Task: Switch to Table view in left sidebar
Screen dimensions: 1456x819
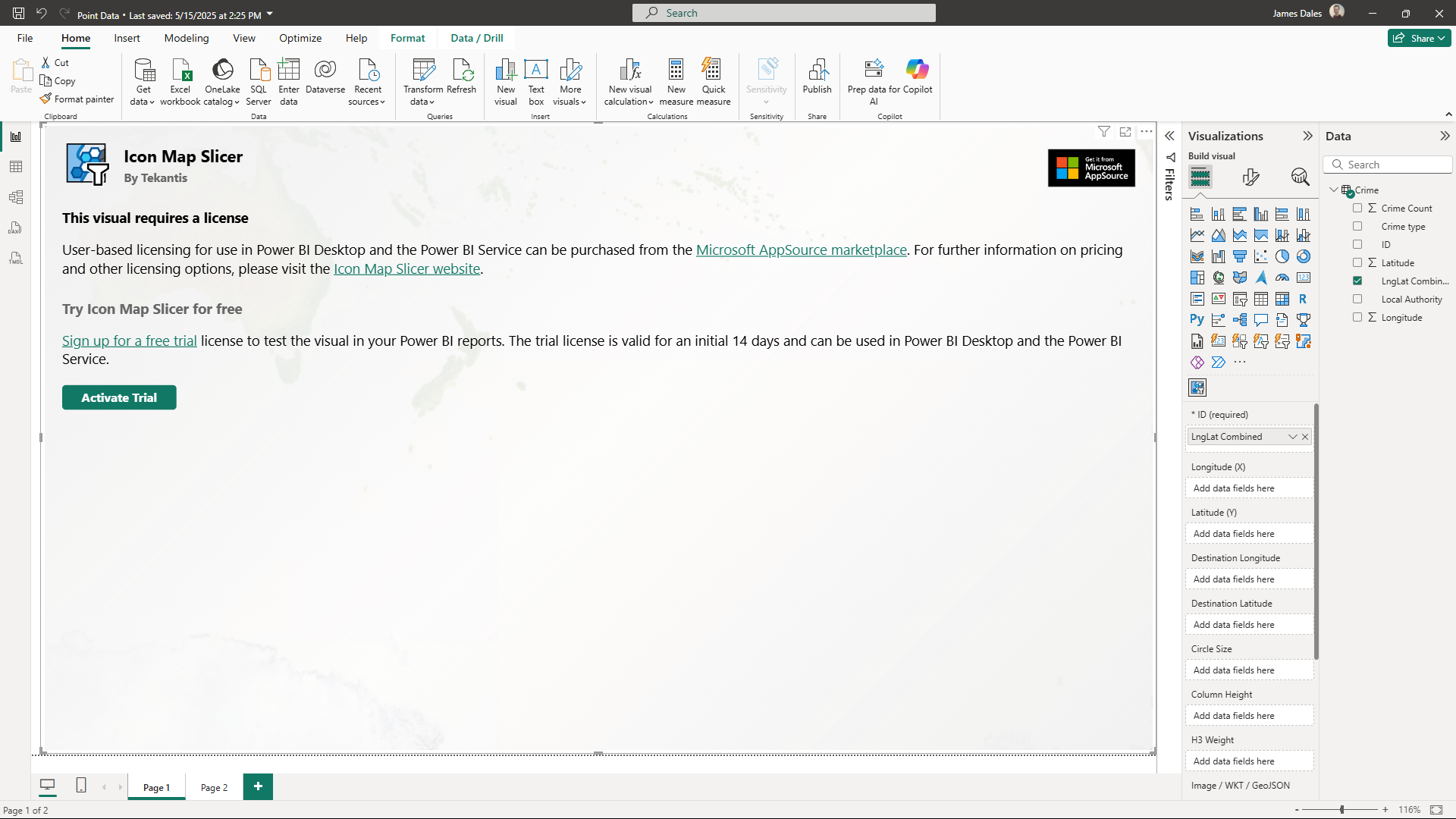Action: coord(16,167)
